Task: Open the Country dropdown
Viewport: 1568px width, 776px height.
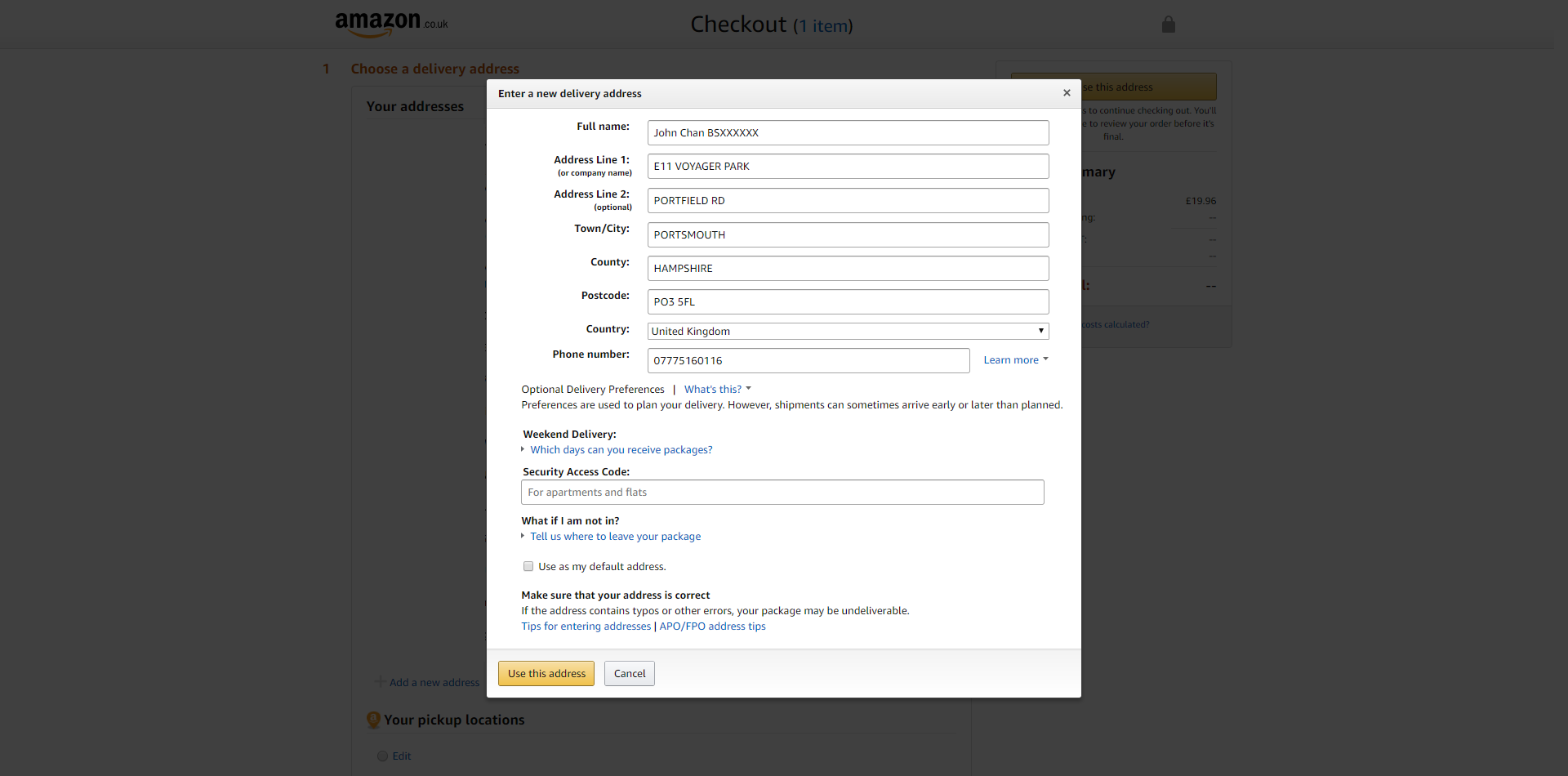Action: coord(847,331)
